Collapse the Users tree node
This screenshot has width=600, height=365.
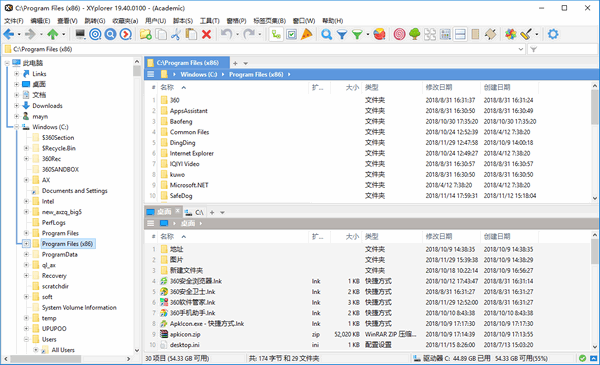point(26,339)
